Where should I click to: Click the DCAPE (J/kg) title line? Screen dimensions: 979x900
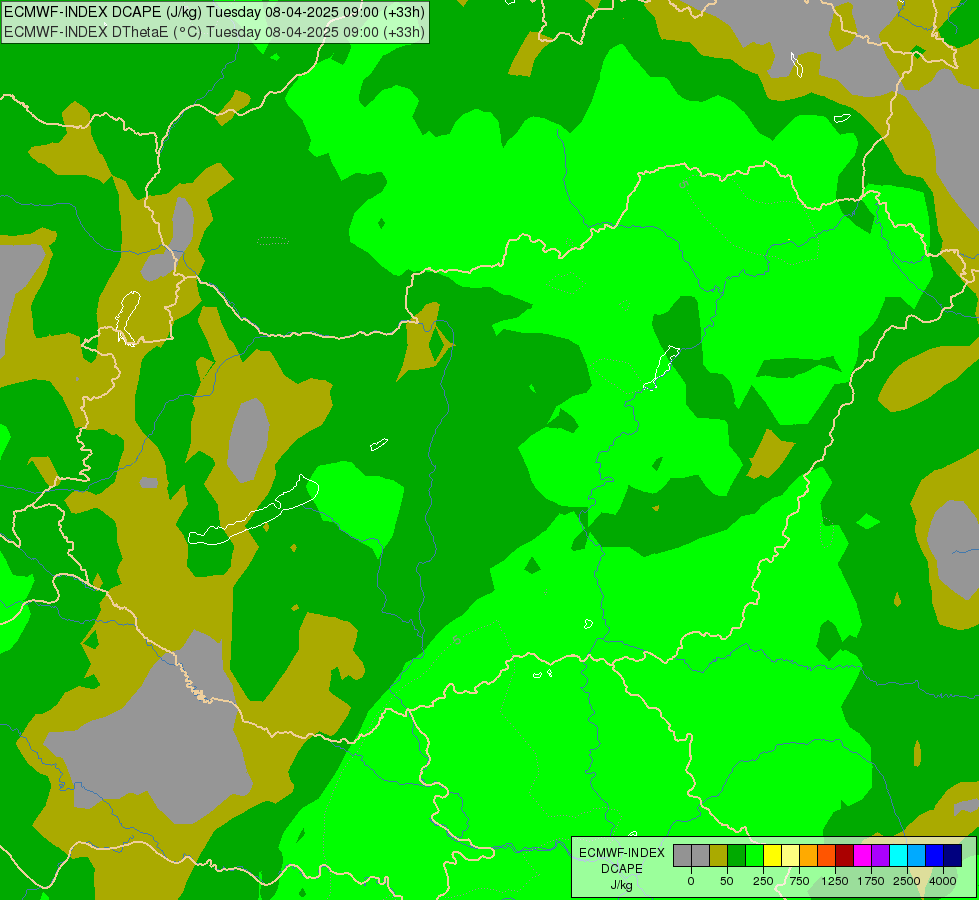click(x=214, y=12)
